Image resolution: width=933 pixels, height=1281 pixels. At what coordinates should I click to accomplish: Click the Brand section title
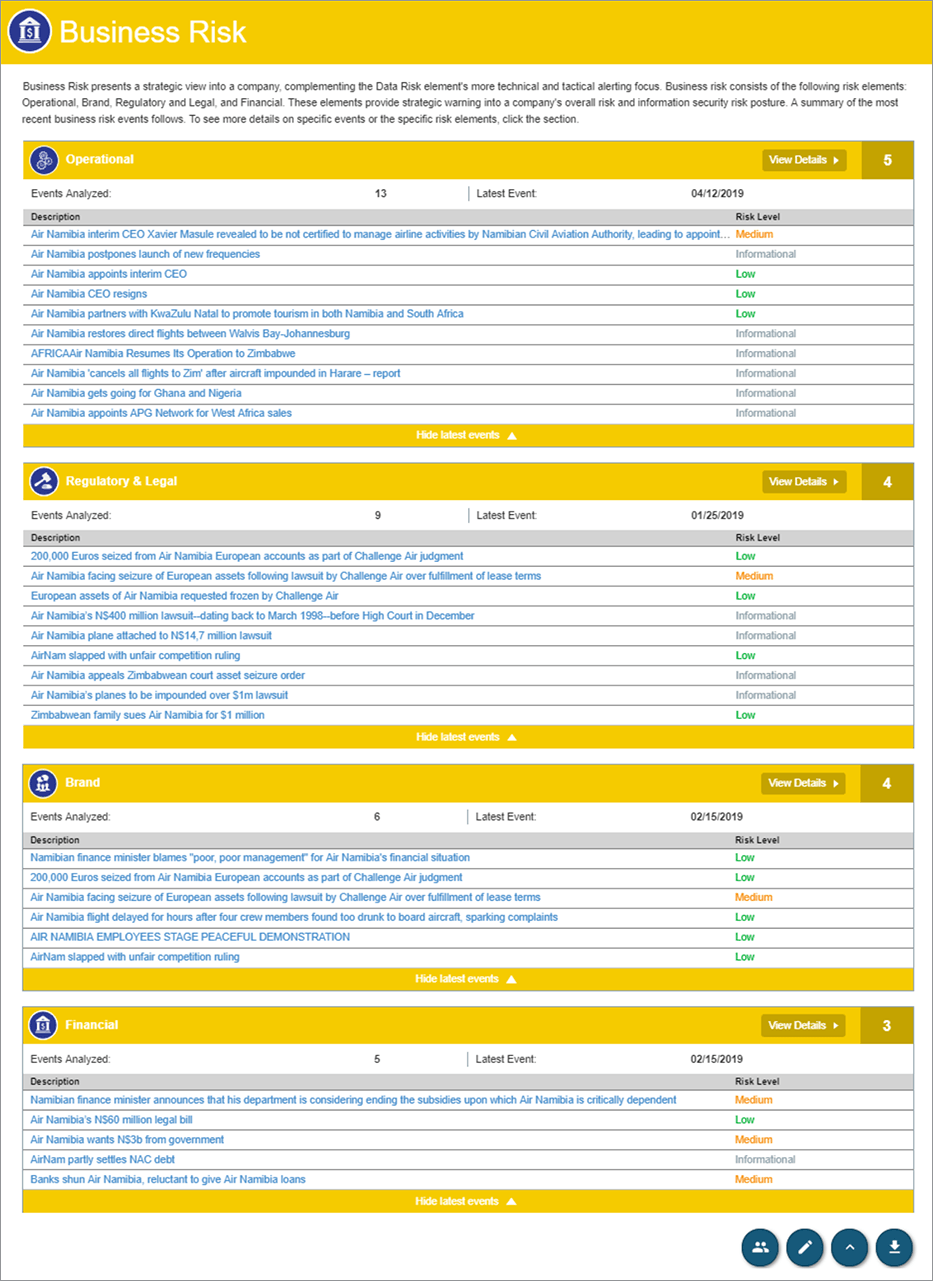pos(83,783)
